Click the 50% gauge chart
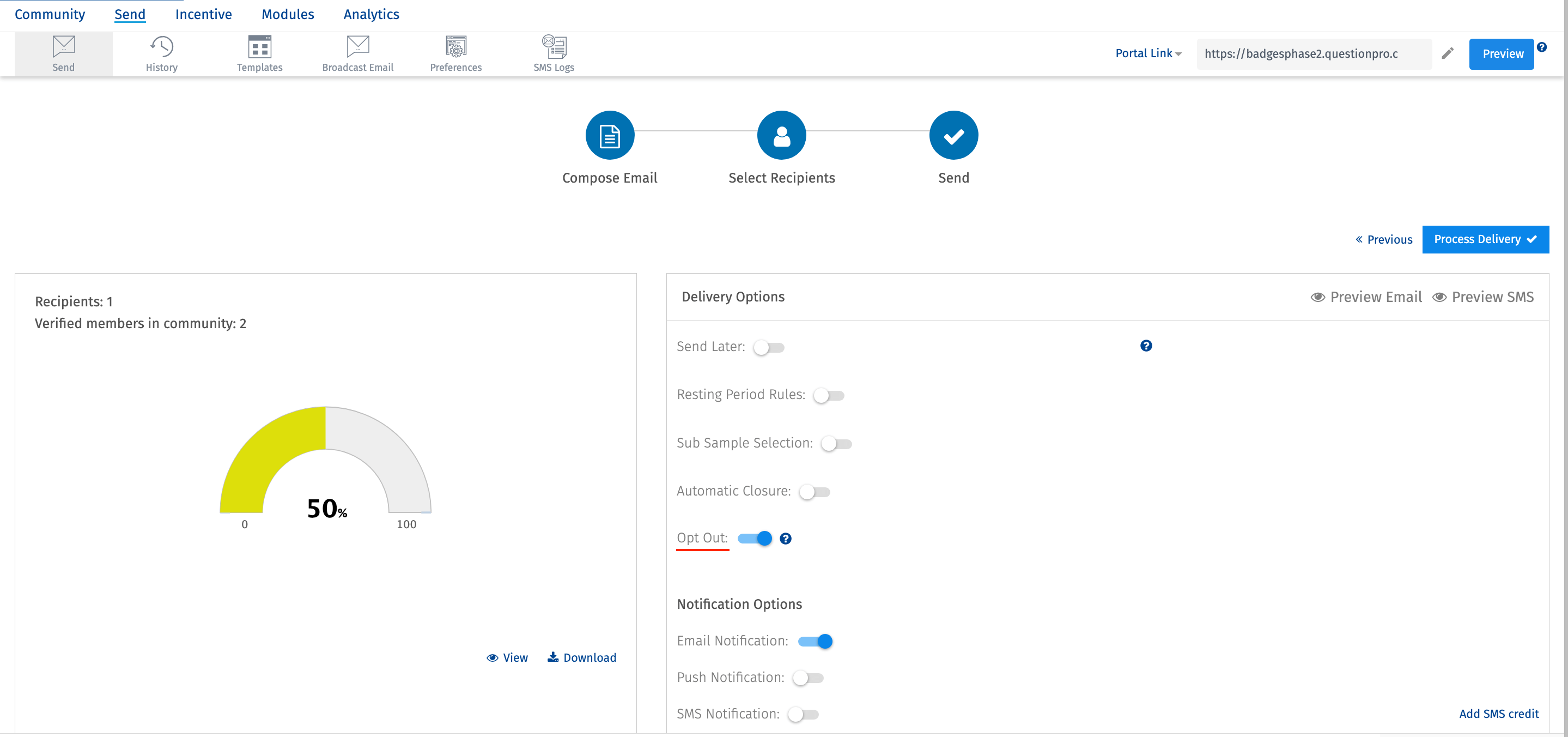Image resolution: width=1568 pixels, height=737 pixels. 326,481
